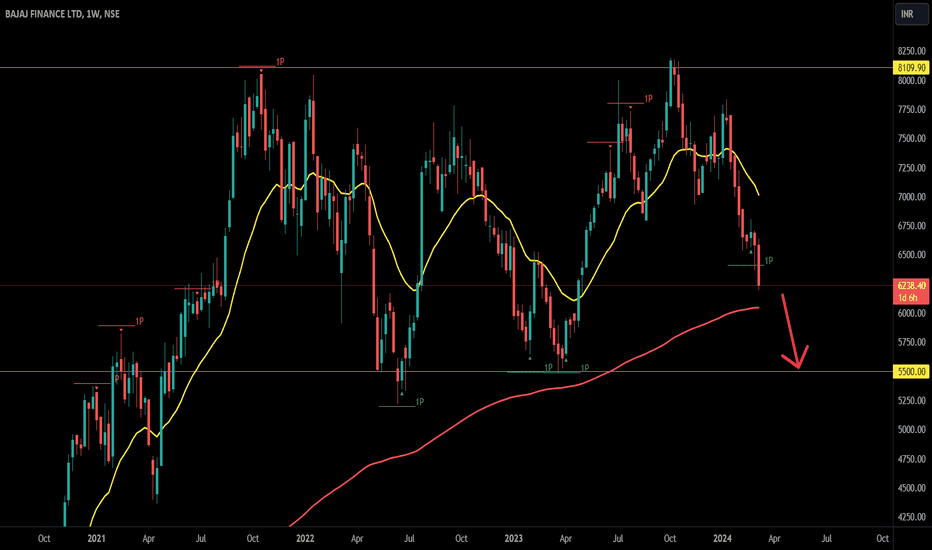Select the red dotted current price line
This screenshot has width=932, height=550.
[446, 285]
